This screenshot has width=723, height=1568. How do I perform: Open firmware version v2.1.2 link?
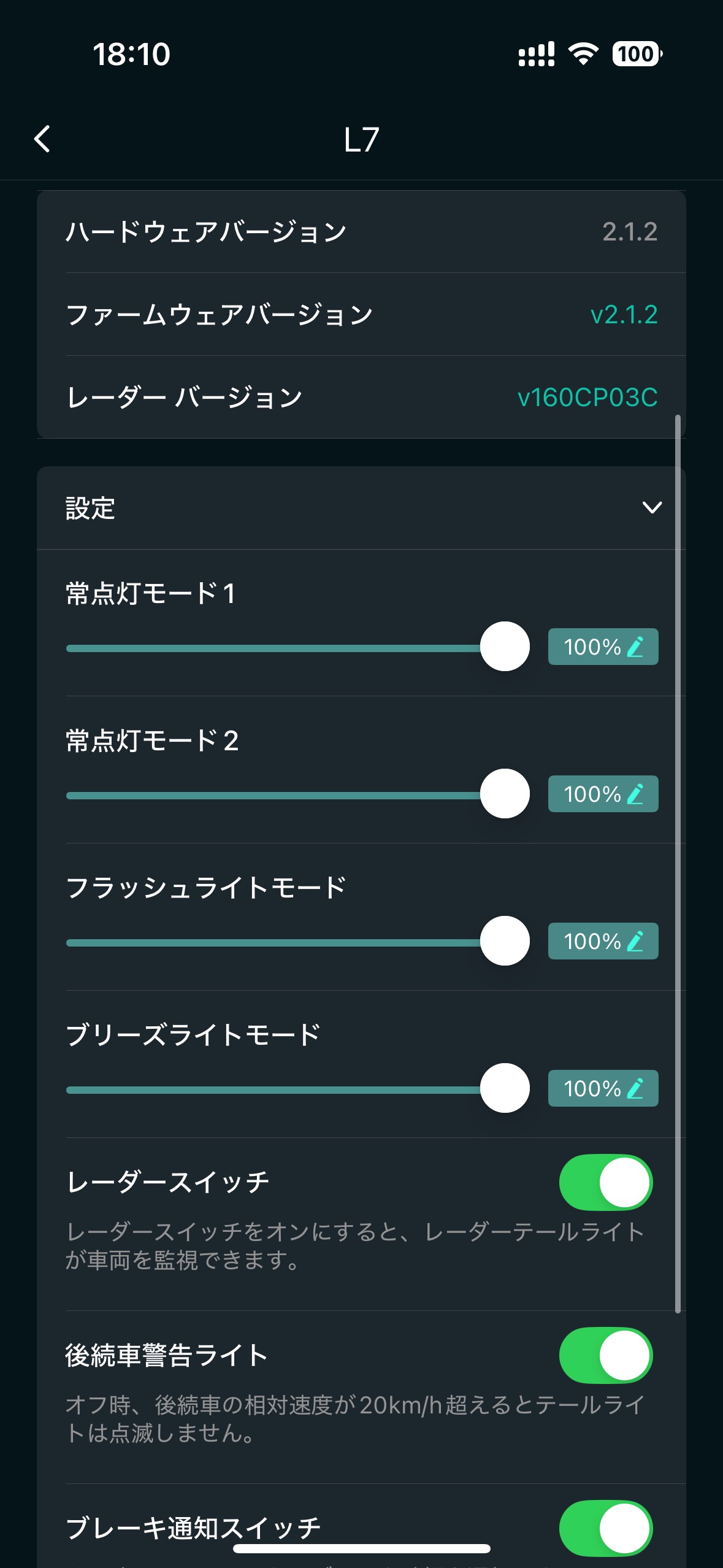tap(623, 315)
